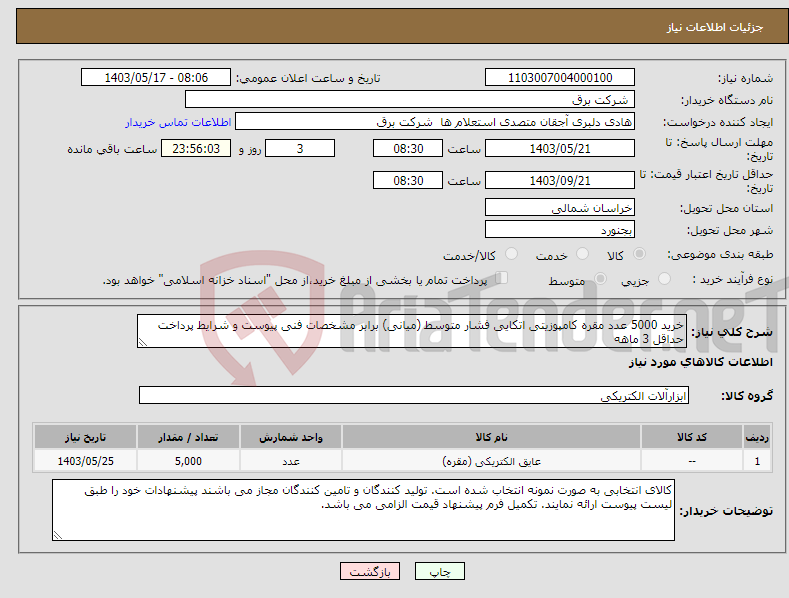Click the row number cell 1
Viewport: 789px width, 598px height.
[757, 461]
